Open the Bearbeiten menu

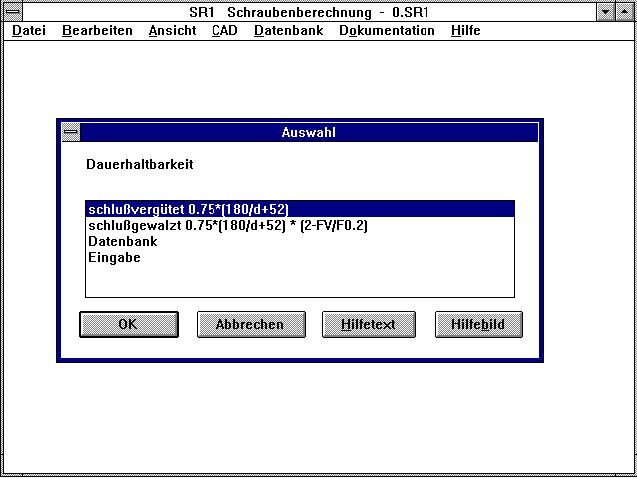97,30
